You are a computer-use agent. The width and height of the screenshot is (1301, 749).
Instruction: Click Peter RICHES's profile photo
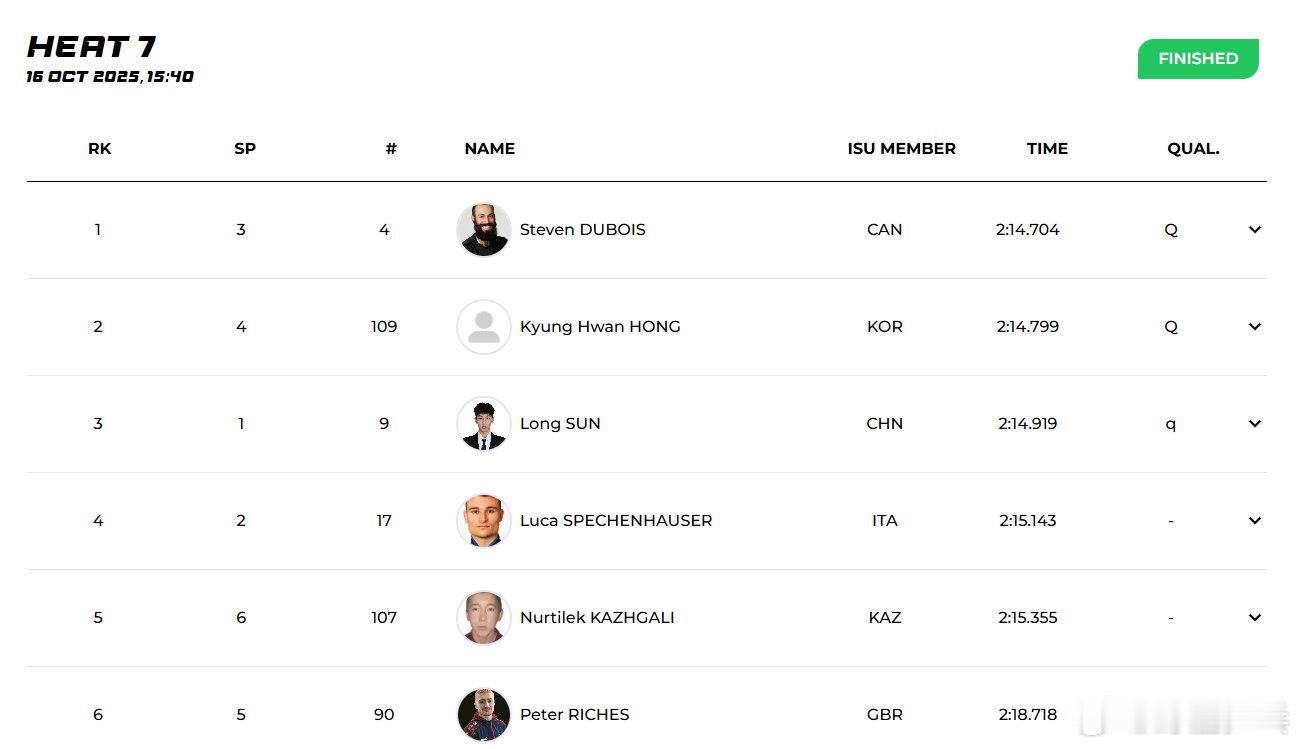(x=484, y=714)
